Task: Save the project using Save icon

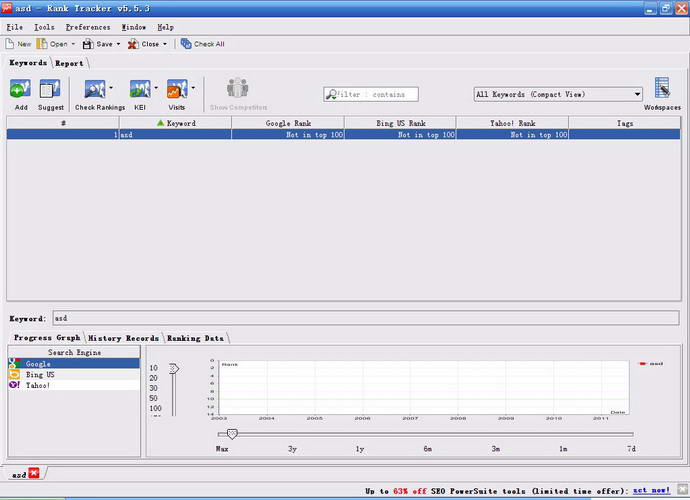Action: [x=88, y=44]
